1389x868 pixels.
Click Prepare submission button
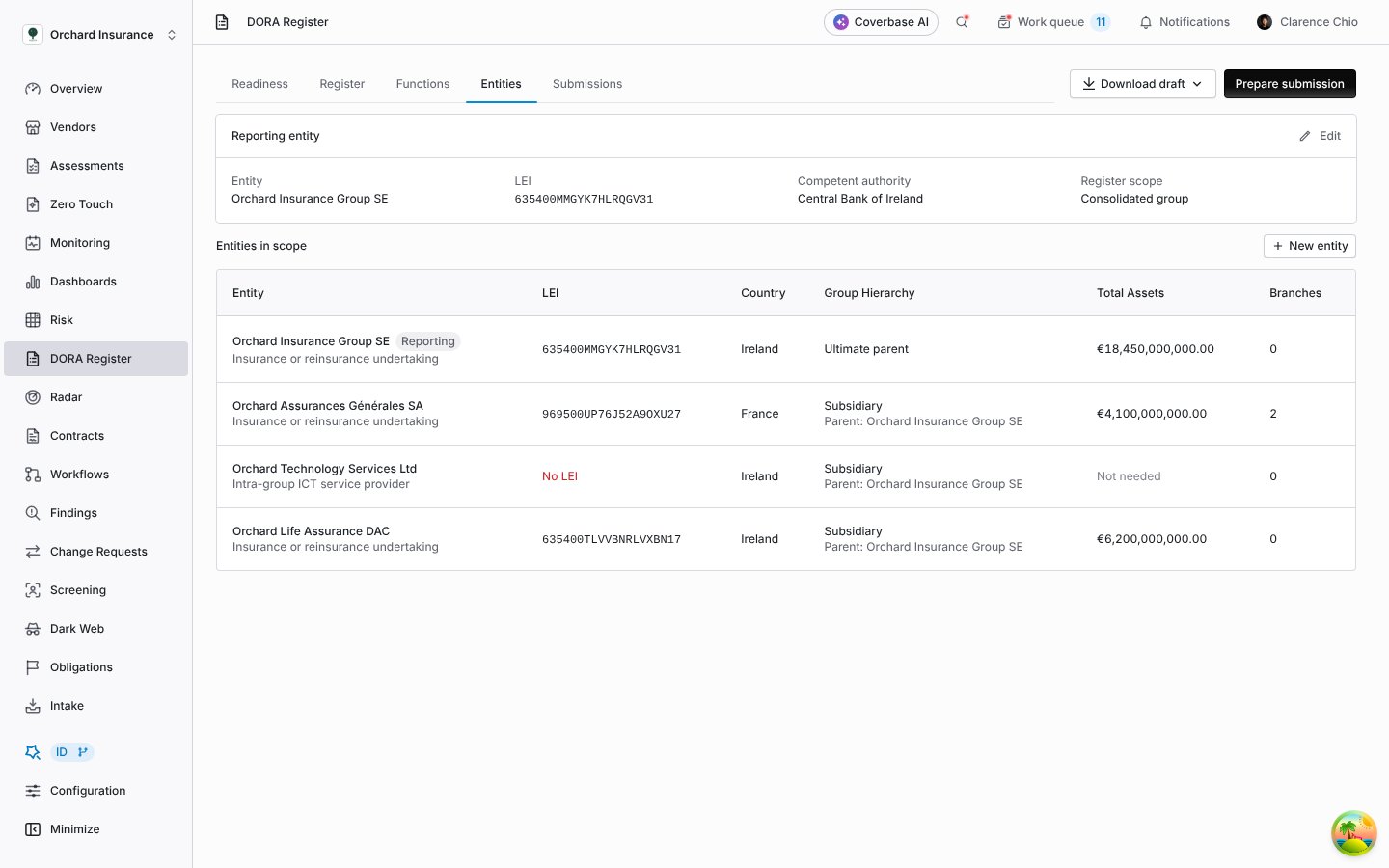[1290, 84]
